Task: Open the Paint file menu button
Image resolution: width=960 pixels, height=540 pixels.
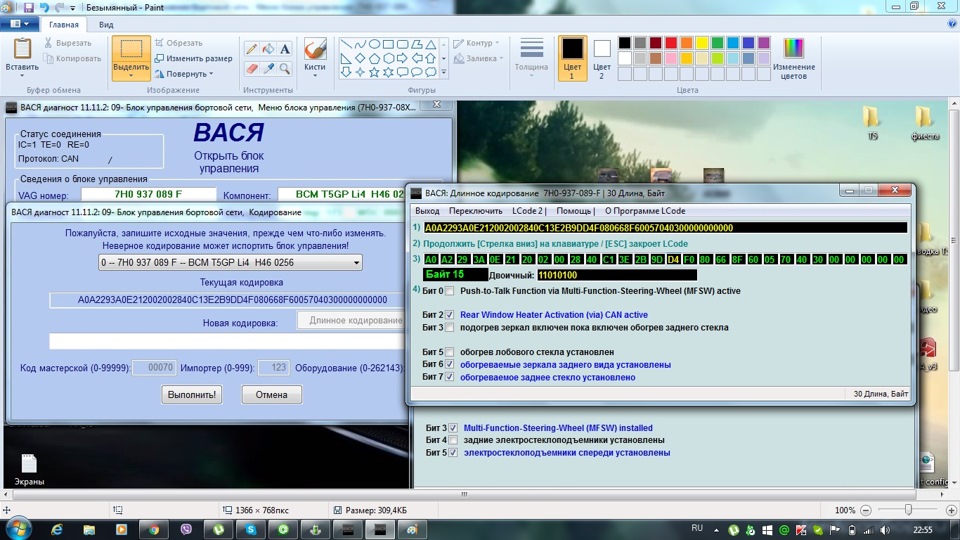Action: [20, 24]
